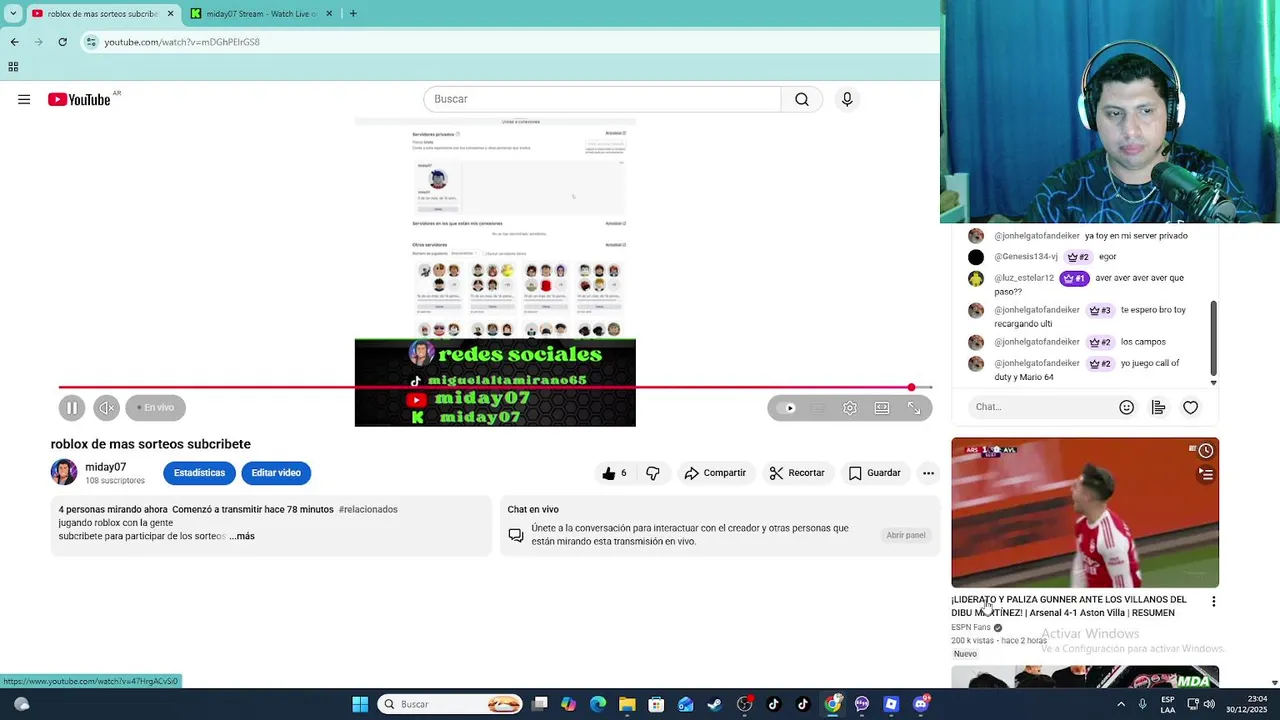Open the chat panel with Abrir panel
The height and width of the screenshot is (720, 1280).
pos(906,535)
